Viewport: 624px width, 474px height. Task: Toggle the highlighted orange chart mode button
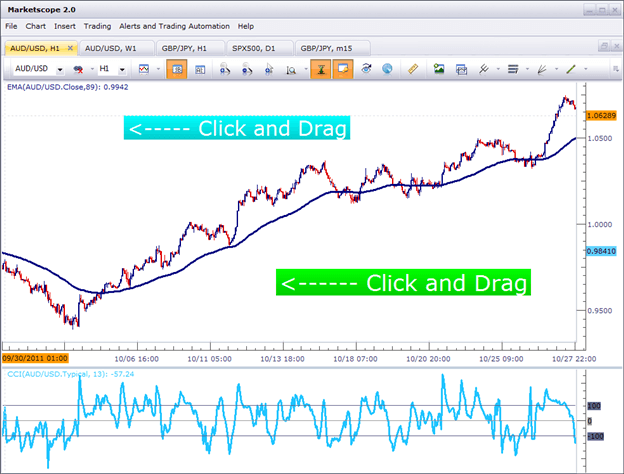(175, 69)
